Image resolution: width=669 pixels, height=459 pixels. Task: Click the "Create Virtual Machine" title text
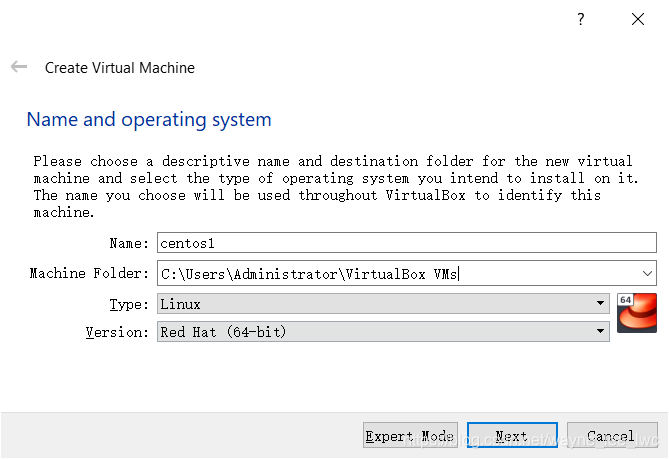tap(120, 67)
